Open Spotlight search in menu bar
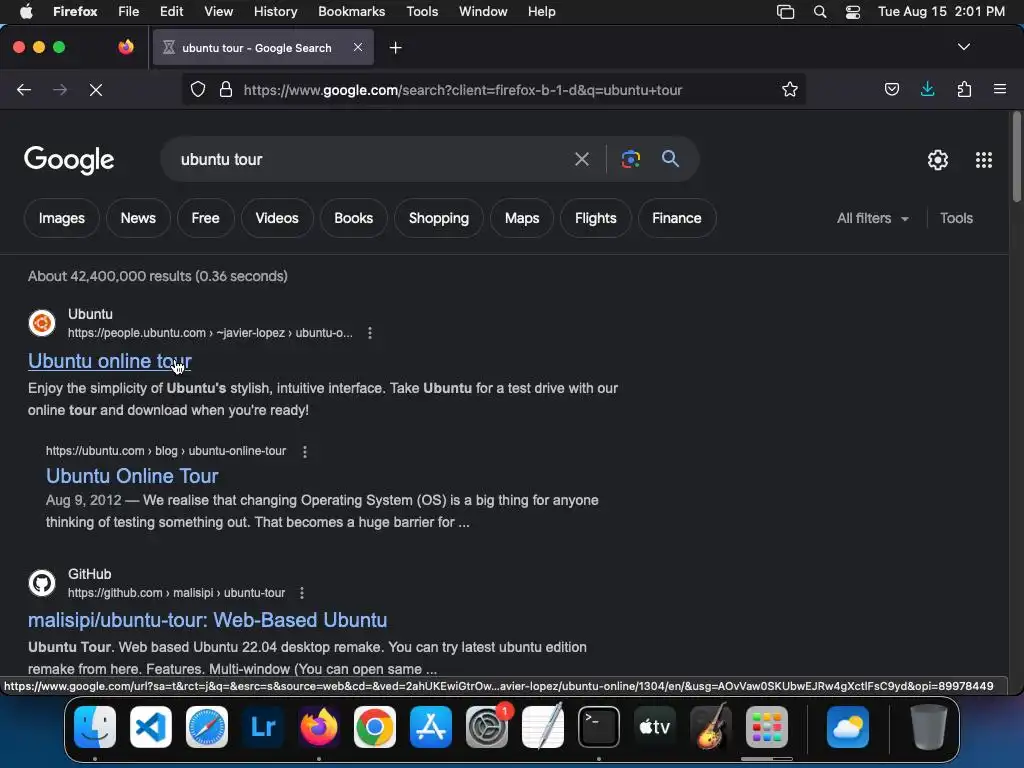 click(x=820, y=12)
